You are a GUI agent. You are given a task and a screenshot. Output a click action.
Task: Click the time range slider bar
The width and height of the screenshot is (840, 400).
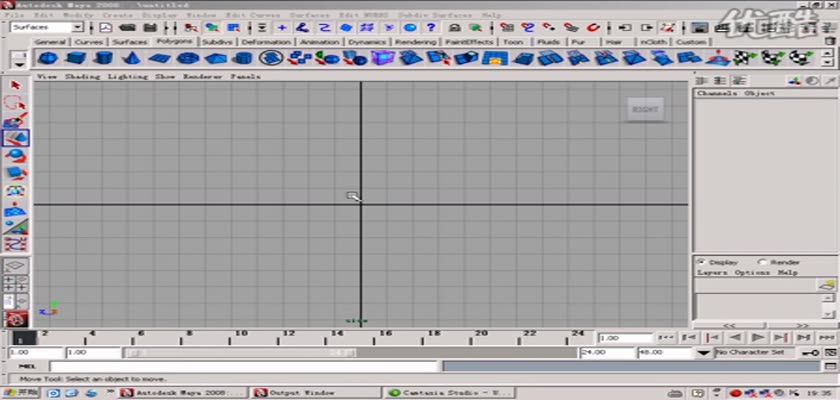pos(350,353)
